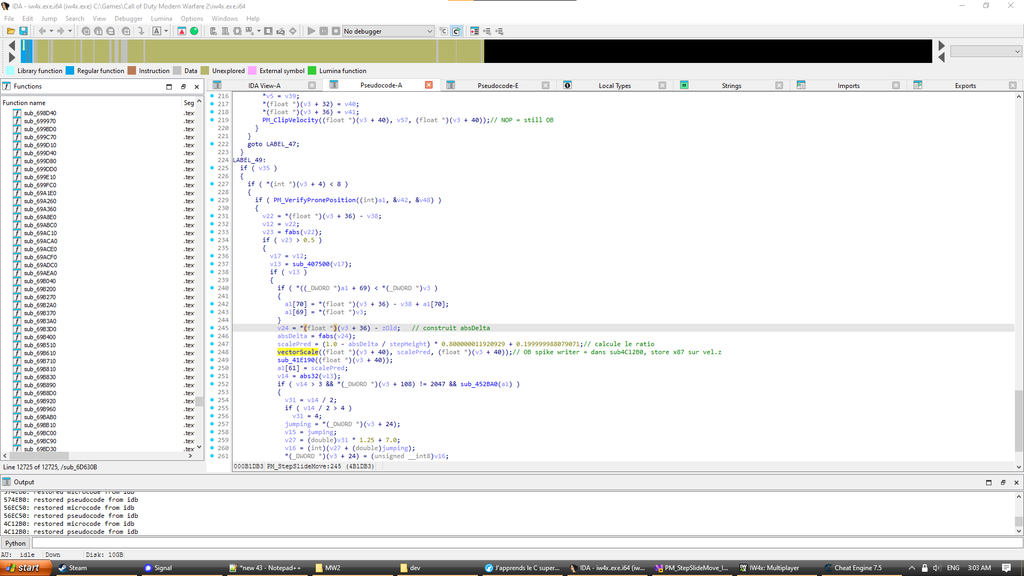The image size is (1024, 576).
Task: Click the text search 'A' toolbar icon
Action: (156, 31)
